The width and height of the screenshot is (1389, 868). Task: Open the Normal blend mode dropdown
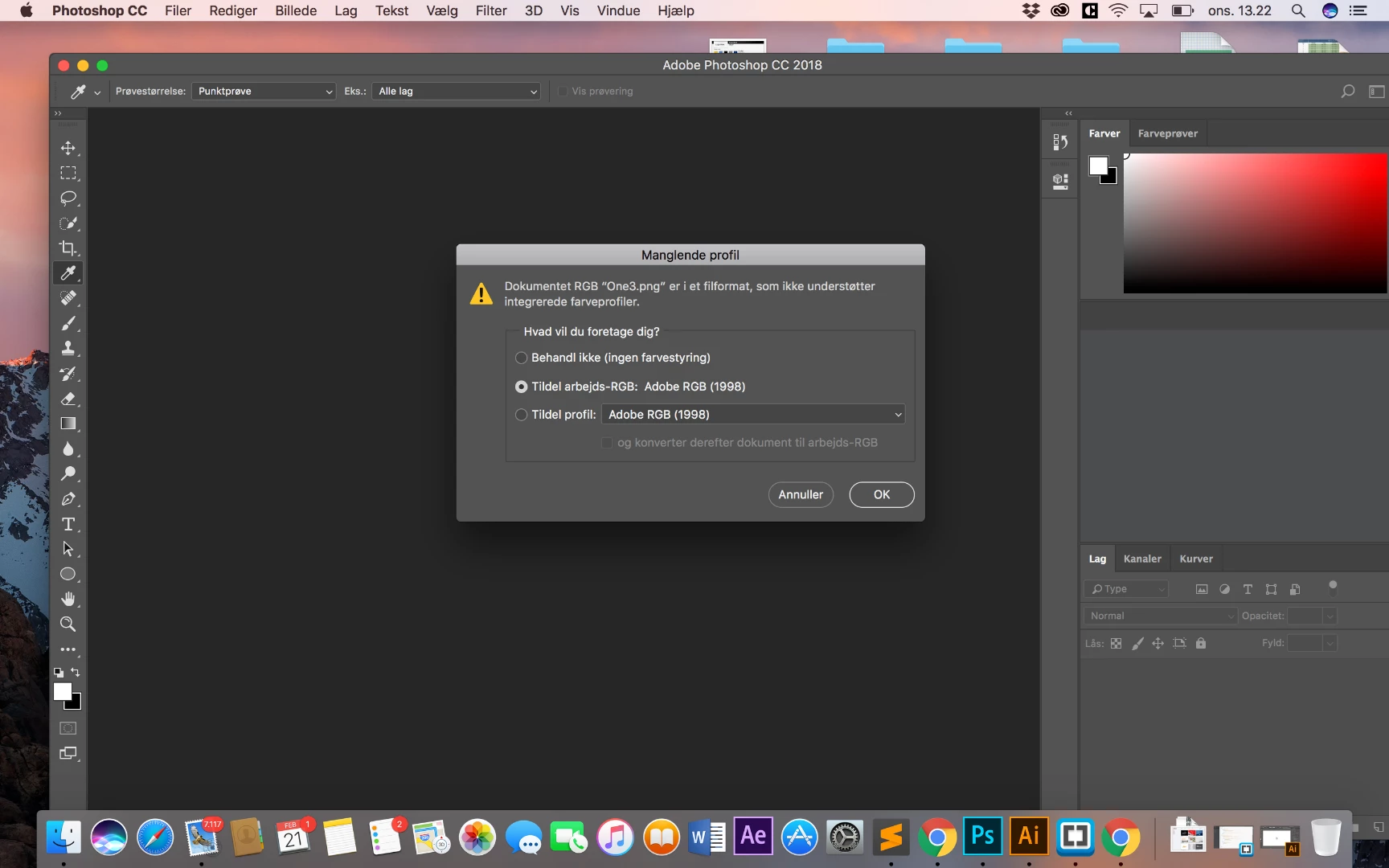coord(1160,616)
